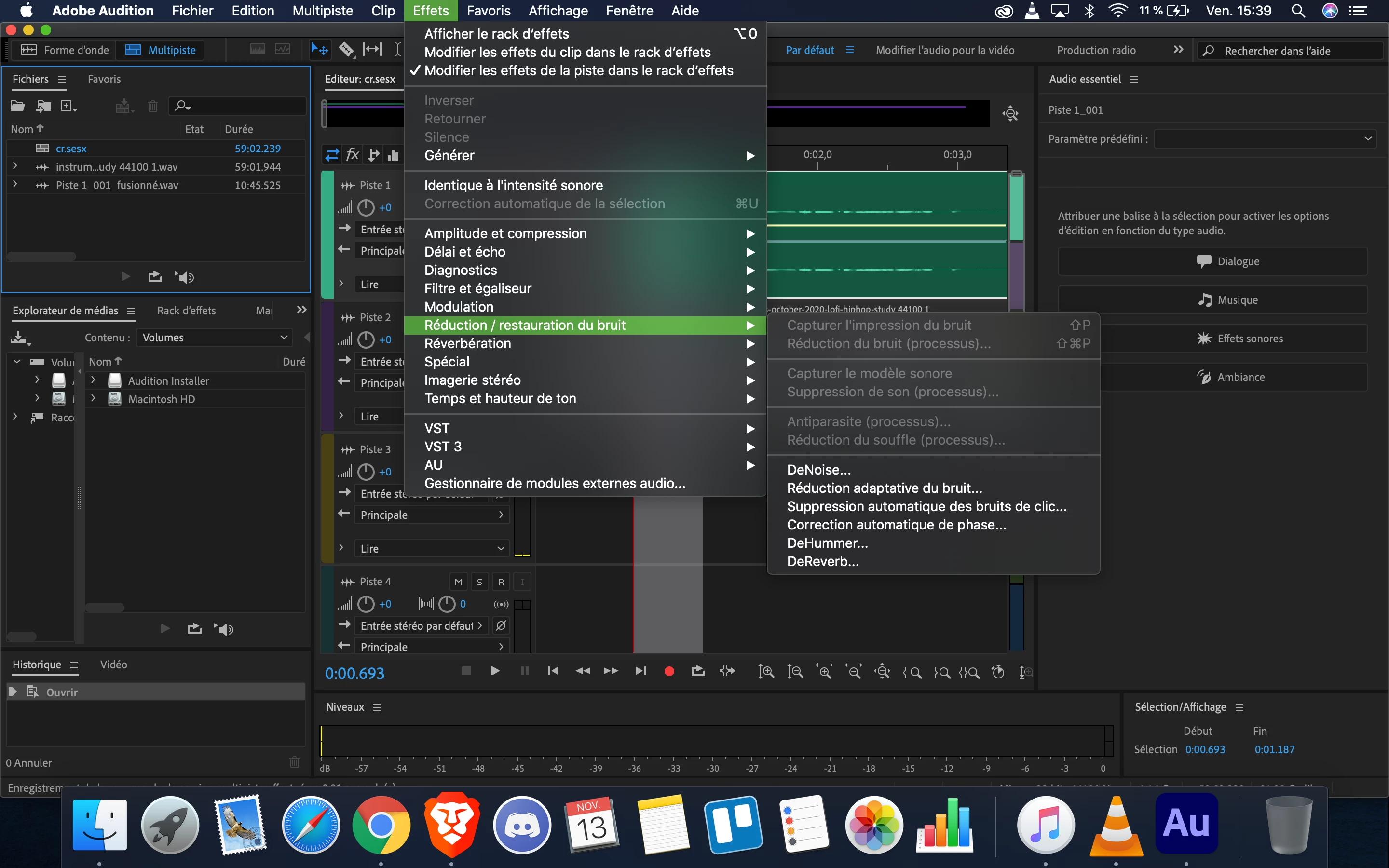The width and height of the screenshot is (1389, 868).
Task: Click the Adobe Audition icon in Dock
Action: click(1186, 825)
